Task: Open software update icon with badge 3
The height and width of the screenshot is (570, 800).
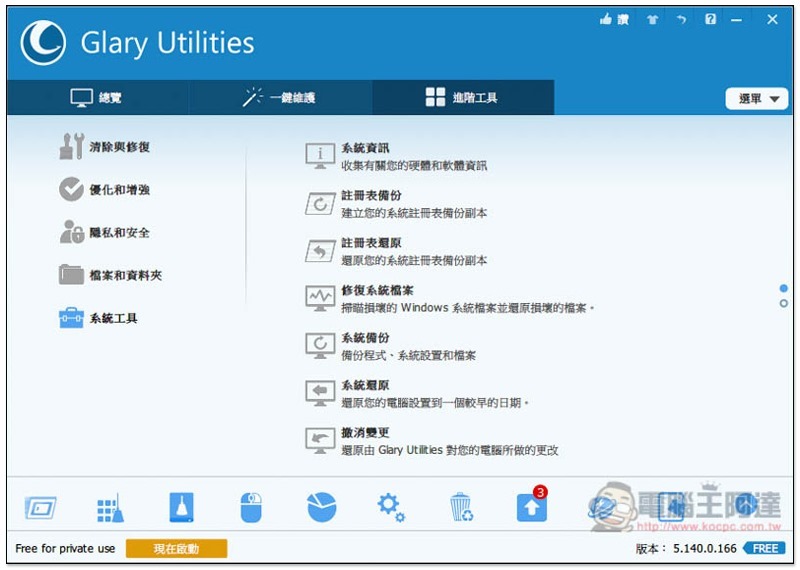Action: tap(532, 504)
